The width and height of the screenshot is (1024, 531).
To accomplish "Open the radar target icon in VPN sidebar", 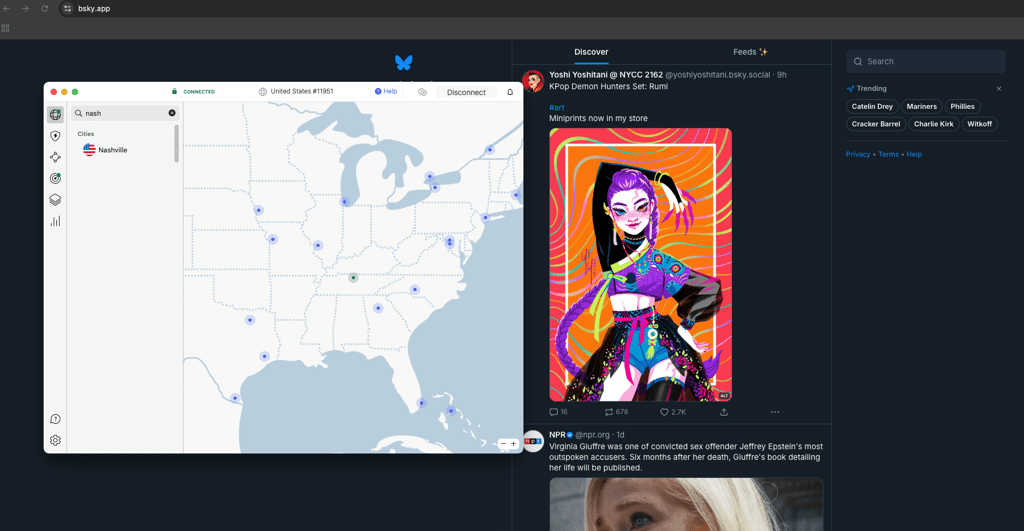I will click(x=56, y=178).
